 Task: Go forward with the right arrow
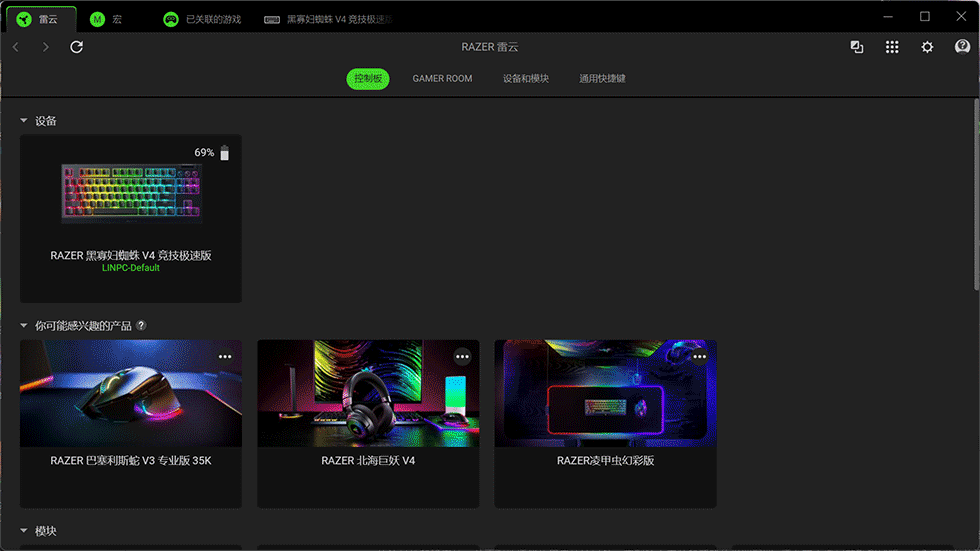[x=46, y=47]
